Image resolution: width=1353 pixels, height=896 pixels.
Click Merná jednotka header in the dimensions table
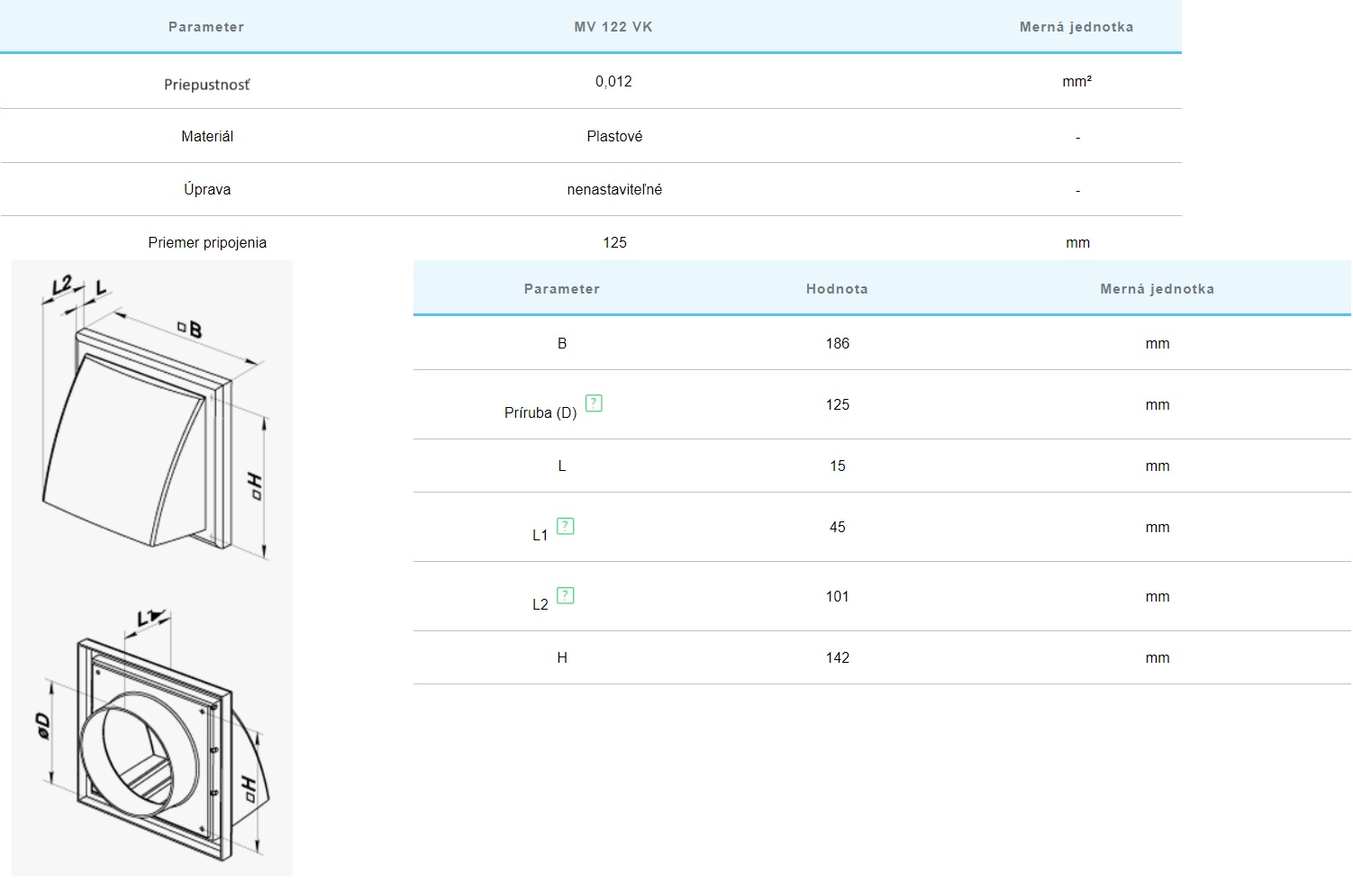(x=1157, y=289)
